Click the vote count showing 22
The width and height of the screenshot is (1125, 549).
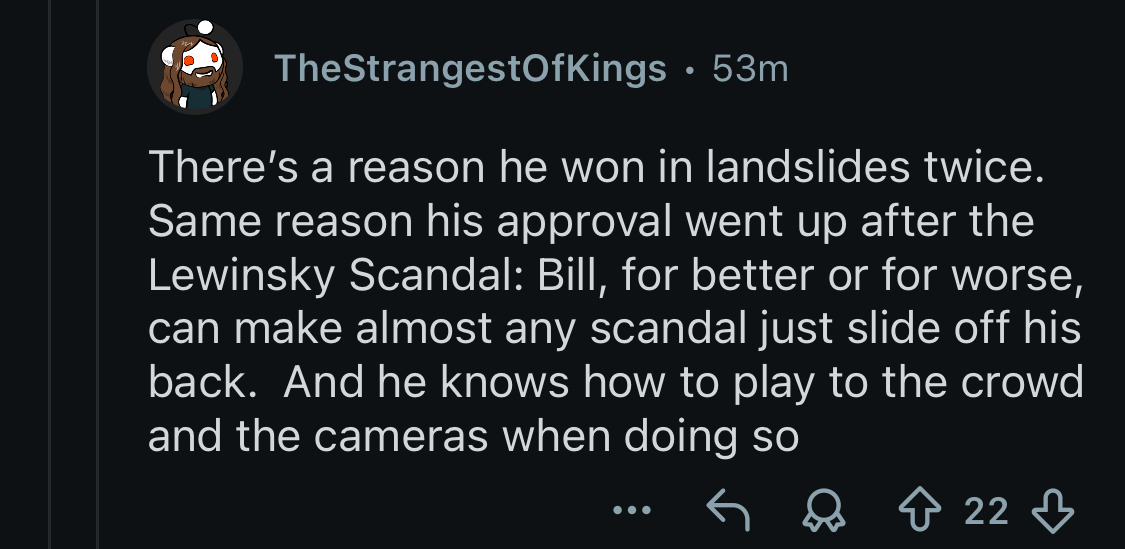point(987,512)
